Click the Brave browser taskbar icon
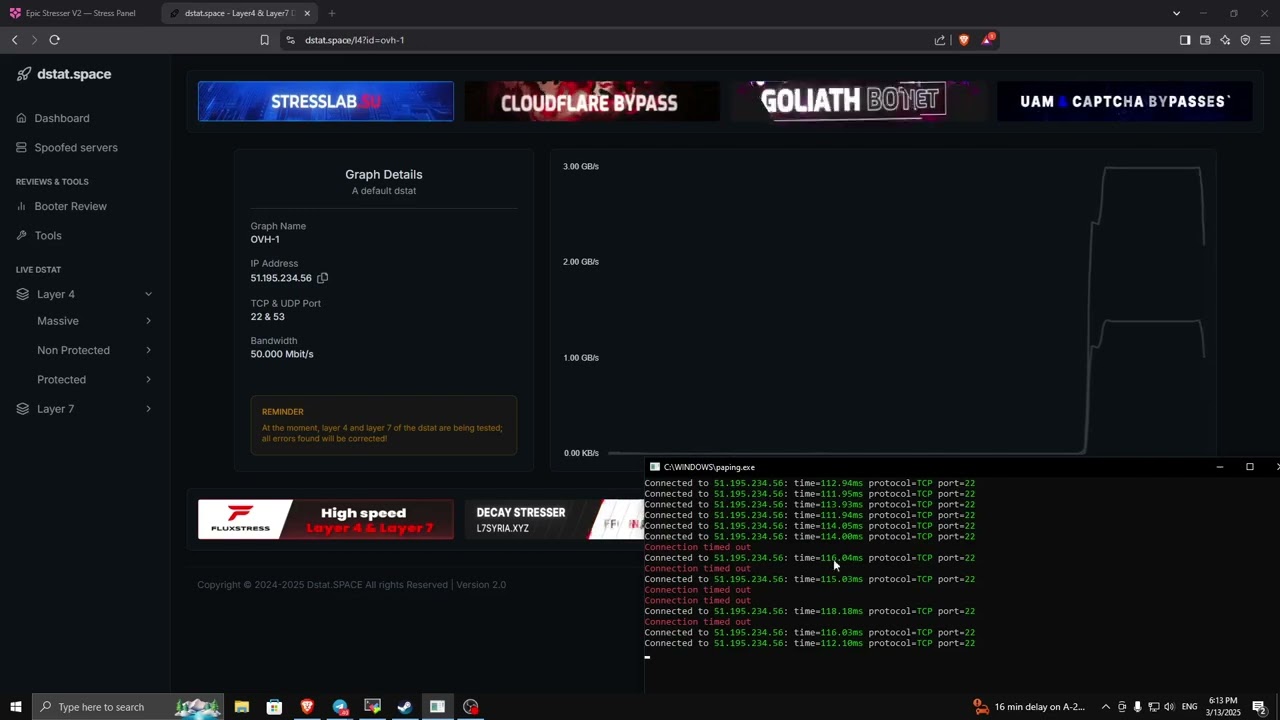The width and height of the screenshot is (1280, 720). click(x=307, y=707)
